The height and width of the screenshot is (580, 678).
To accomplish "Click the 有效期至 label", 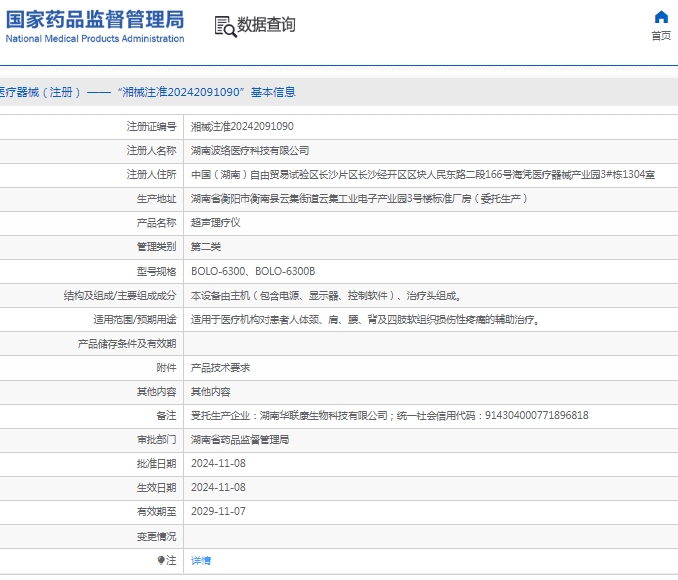I will [157, 512].
